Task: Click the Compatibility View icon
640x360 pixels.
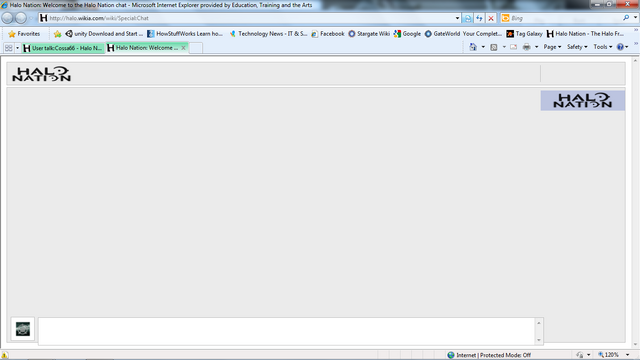Action: coord(468,18)
